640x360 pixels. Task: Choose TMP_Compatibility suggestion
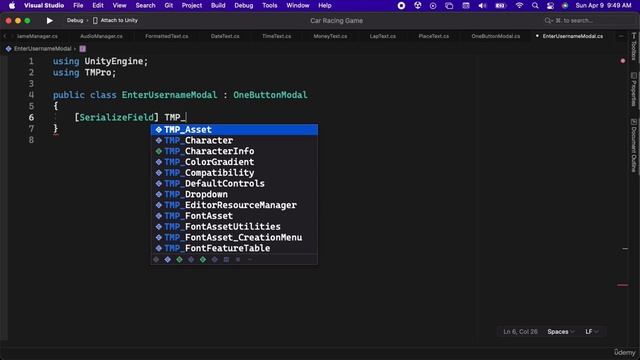pyautogui.click(x=234, y=173)
